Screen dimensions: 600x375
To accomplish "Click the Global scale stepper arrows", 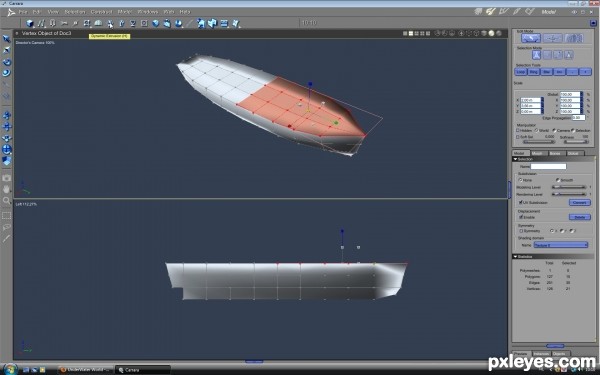I will click(x=582, y=94).
